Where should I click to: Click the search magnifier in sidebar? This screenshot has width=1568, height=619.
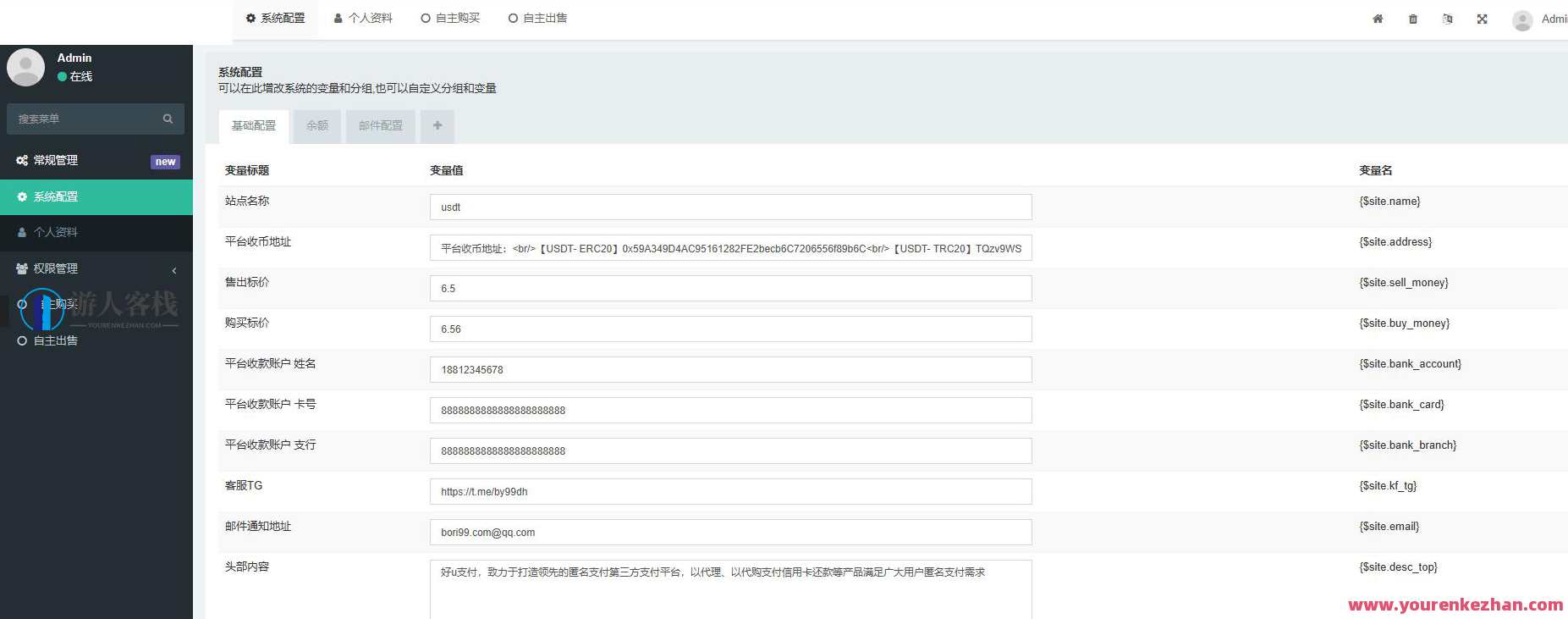tap(168, 119)
